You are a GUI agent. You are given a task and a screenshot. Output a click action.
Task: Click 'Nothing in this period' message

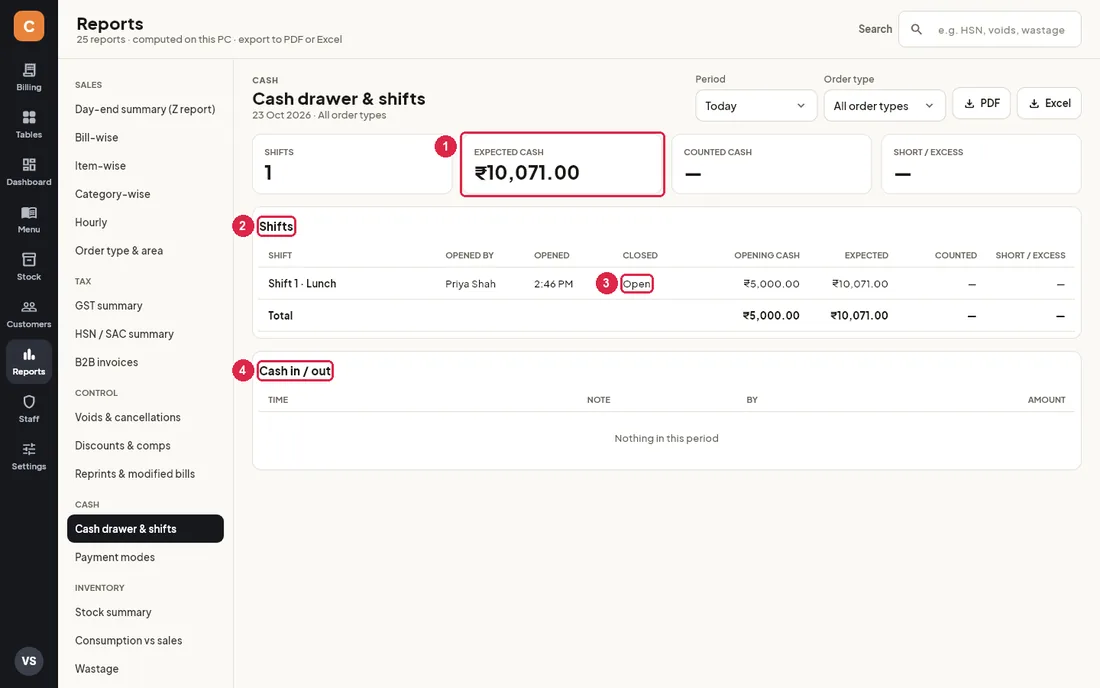coord(666,438)
